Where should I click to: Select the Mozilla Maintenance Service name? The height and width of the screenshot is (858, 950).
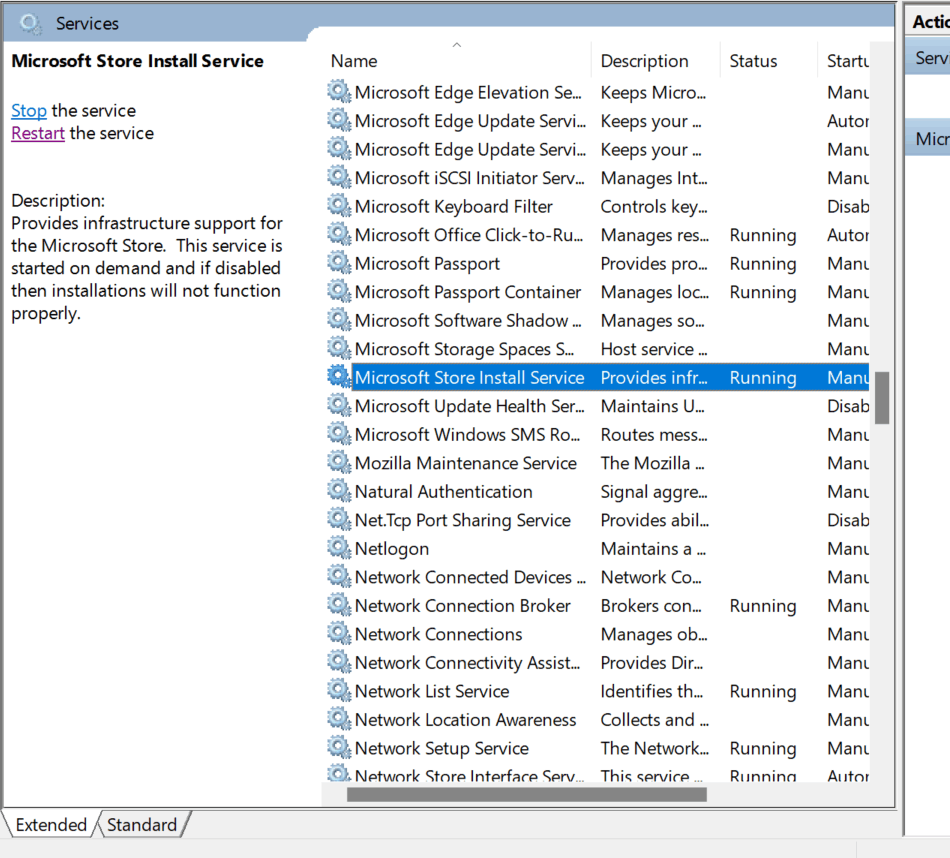(x=466, y=463)
